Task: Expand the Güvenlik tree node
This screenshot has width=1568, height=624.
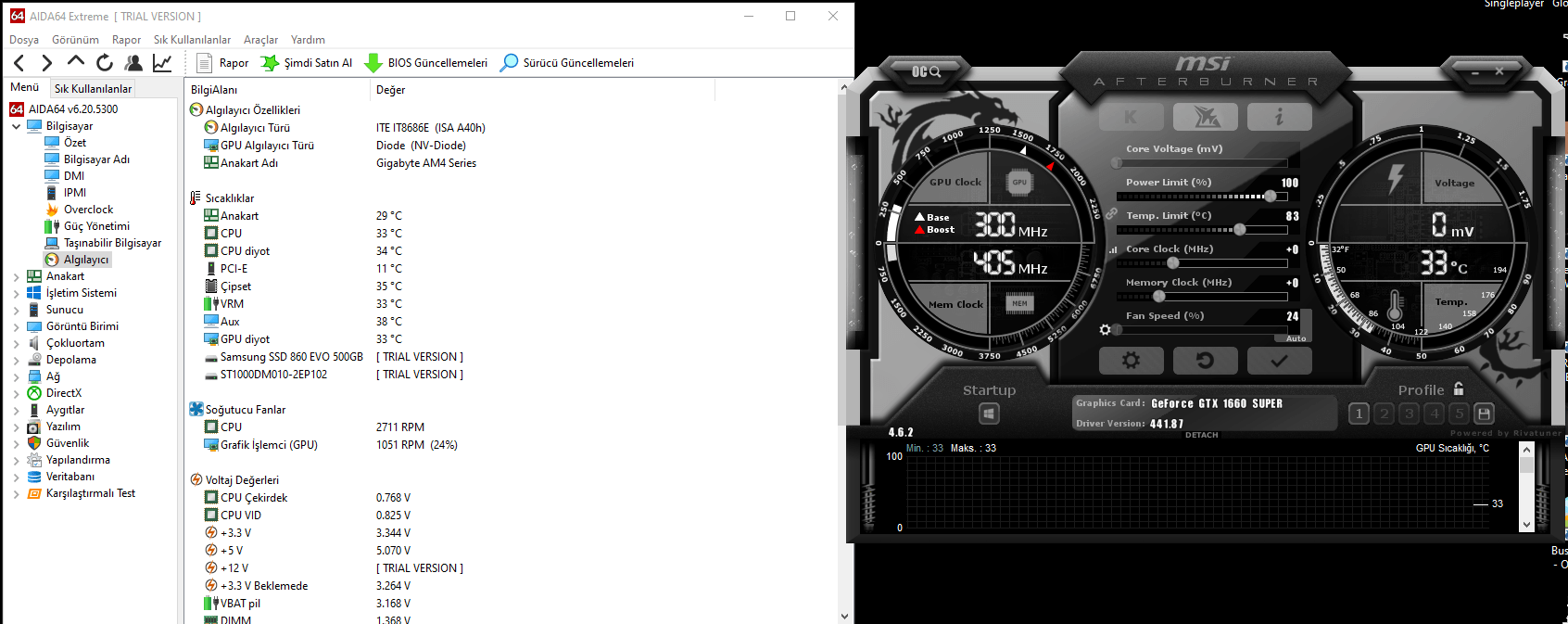Action: click(x=16, y=443)
